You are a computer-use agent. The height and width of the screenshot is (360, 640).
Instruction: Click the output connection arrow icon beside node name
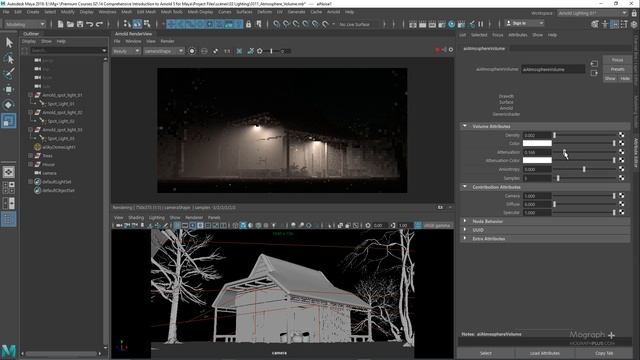(x=594, y=73)
